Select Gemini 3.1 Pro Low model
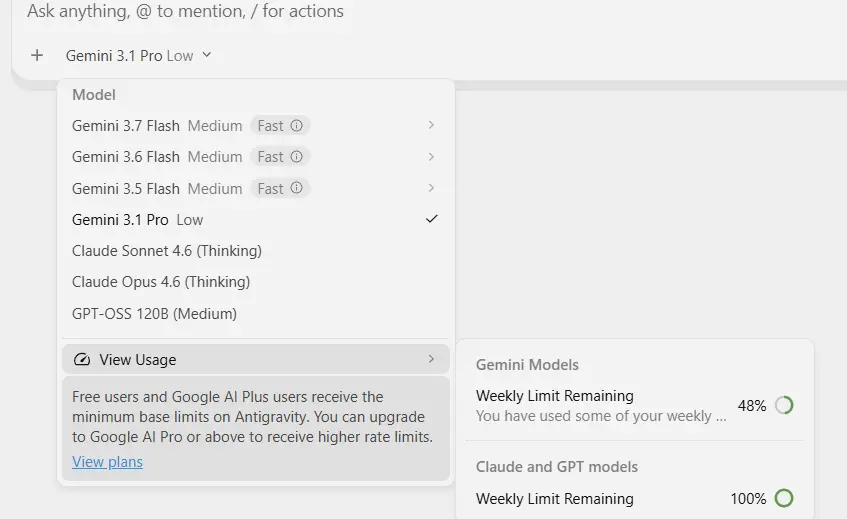Screen dimensions: 847x519 [256, 219]
